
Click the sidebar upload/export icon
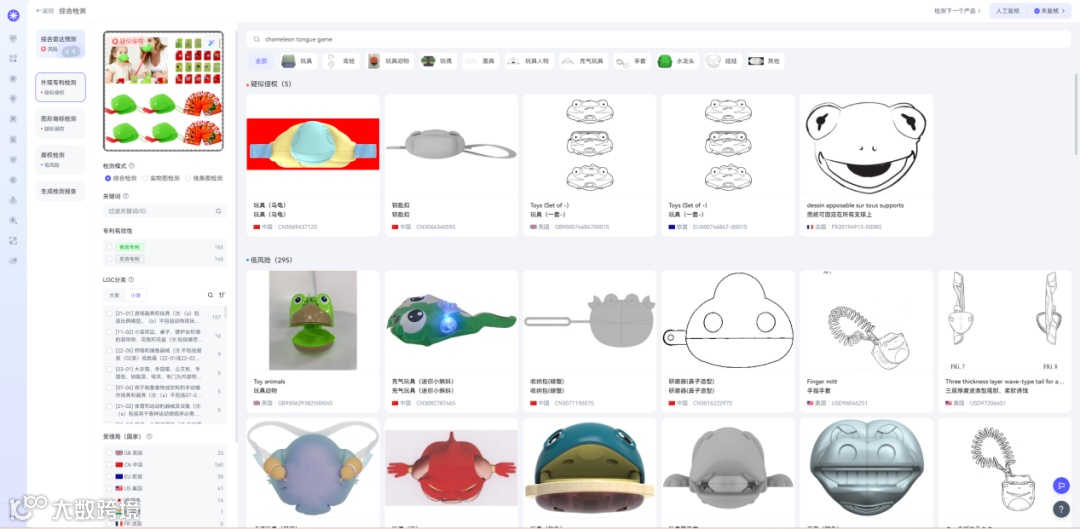tap(13, 200)
